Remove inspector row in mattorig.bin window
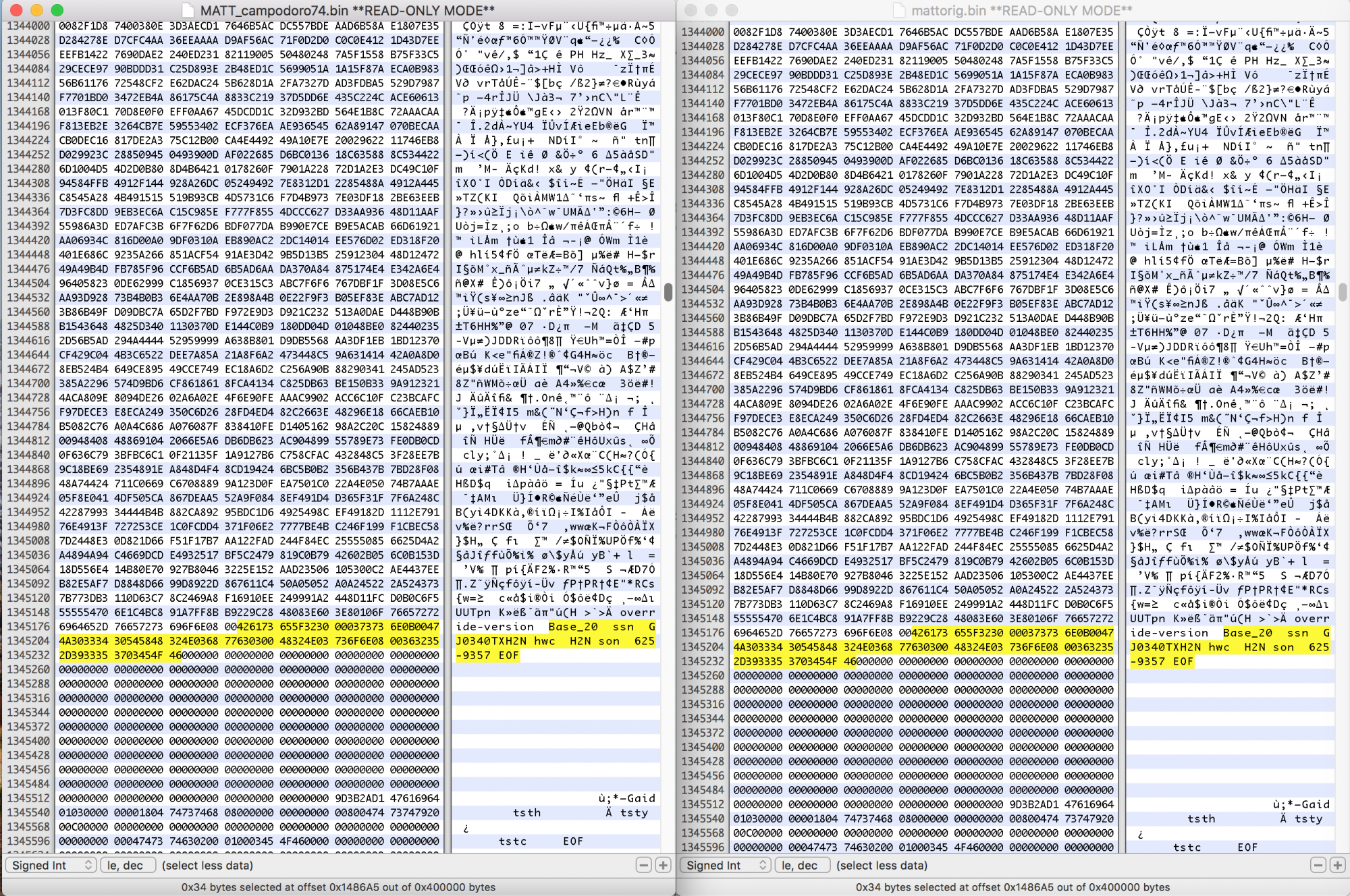The height and width of the screenshot is (896, 1350). click(x=1318, y=865)
